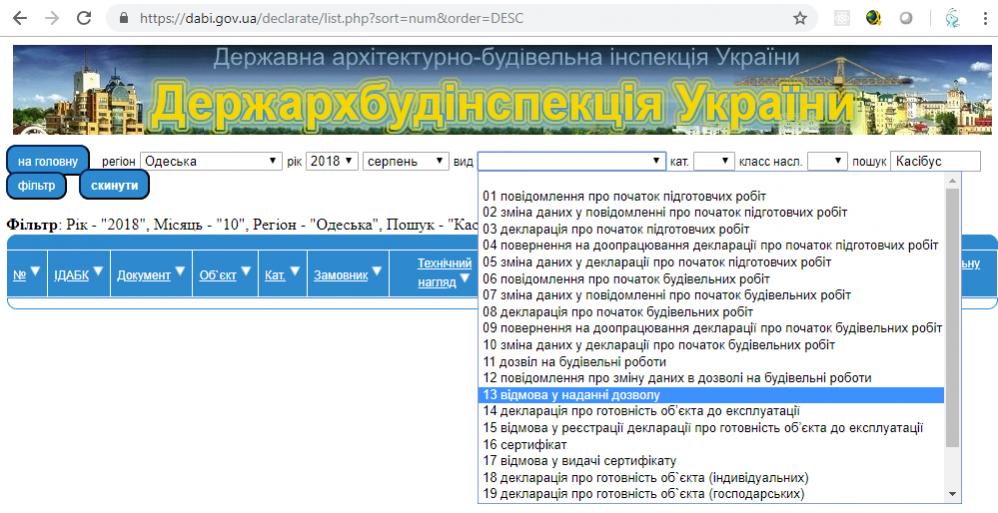
Task: Go to main page via на головну
Action: [x=47, y=161]
